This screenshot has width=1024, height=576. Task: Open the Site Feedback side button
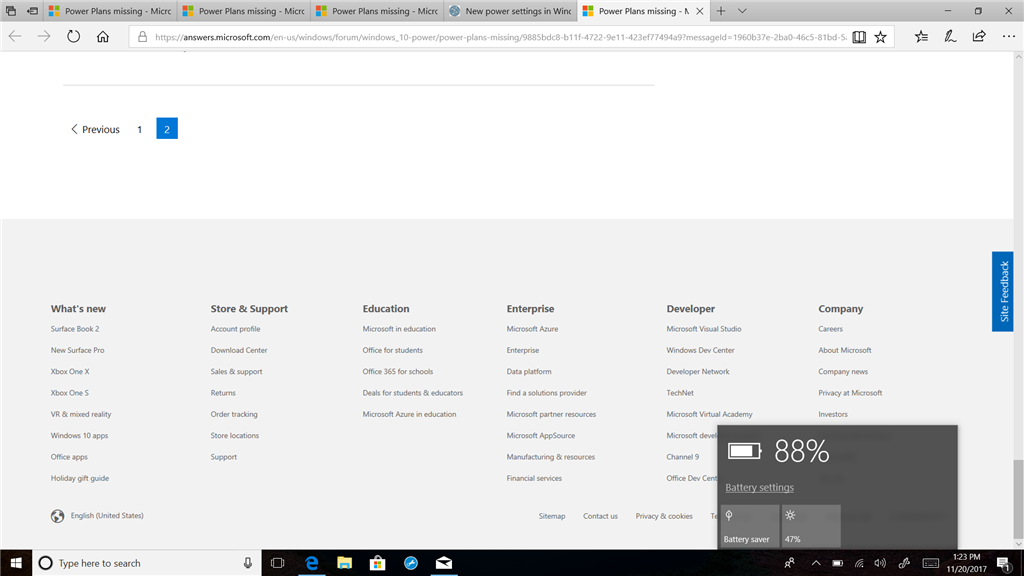tap(1002, 291)
